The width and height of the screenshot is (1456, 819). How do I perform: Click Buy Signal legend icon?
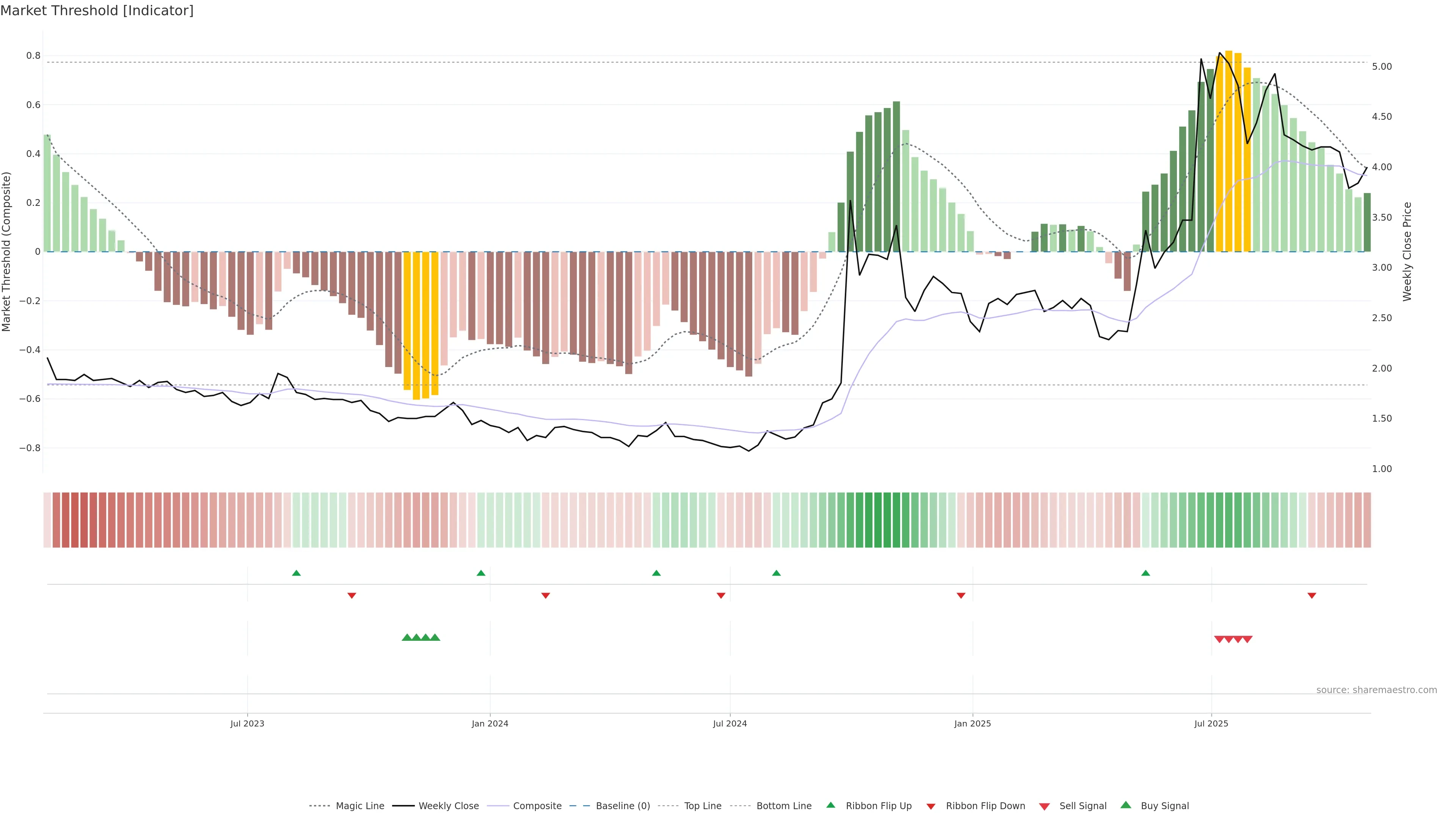[1126, 805]
